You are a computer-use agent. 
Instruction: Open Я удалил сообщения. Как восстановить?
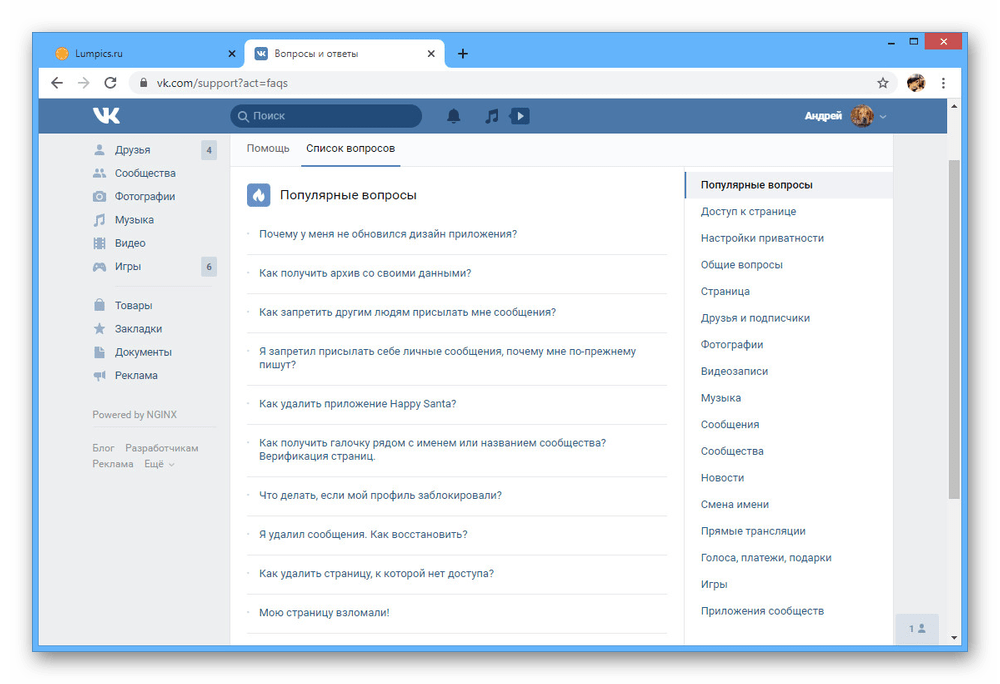point(363,535)
